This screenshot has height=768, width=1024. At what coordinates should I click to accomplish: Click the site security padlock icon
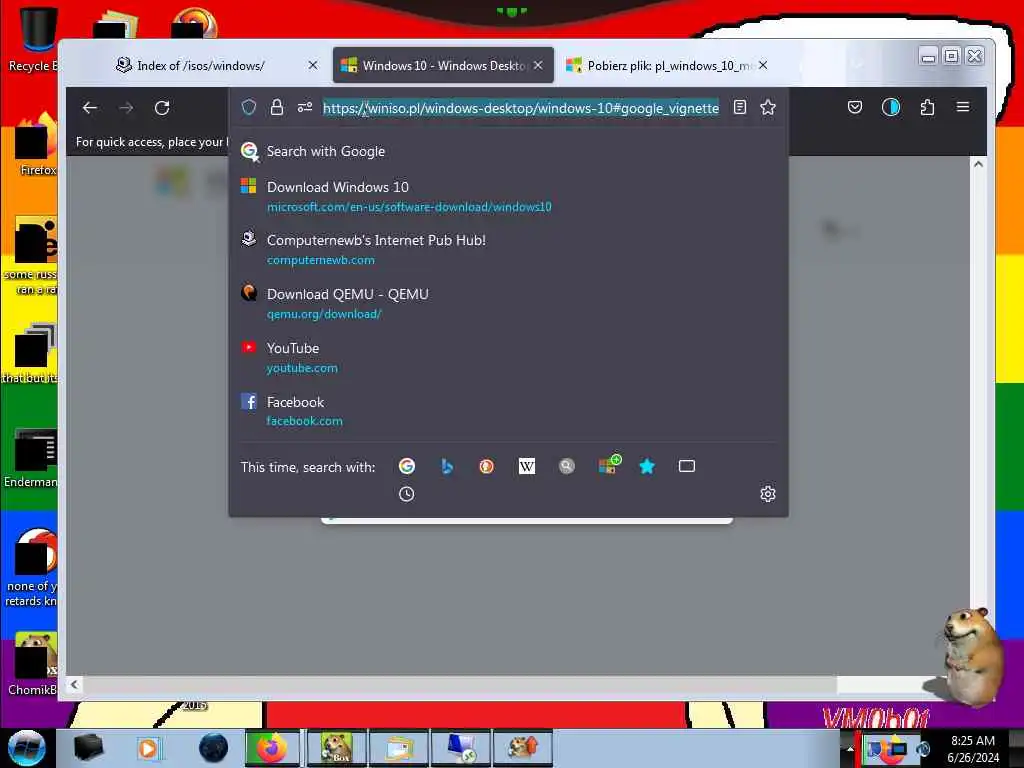277,107
